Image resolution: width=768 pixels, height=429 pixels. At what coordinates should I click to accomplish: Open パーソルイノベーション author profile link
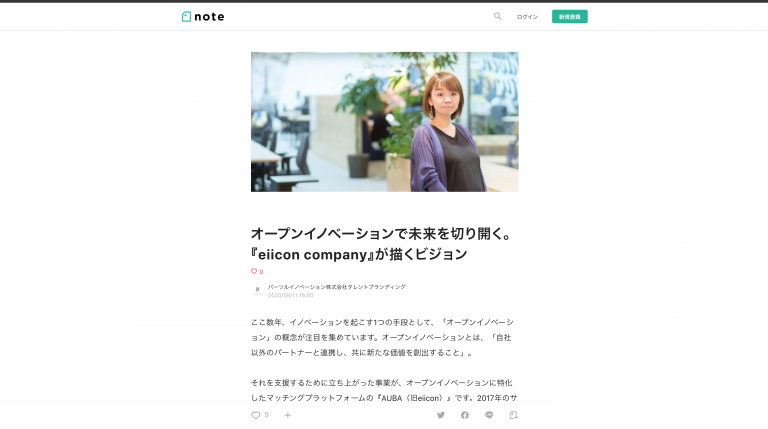point(336,287)
